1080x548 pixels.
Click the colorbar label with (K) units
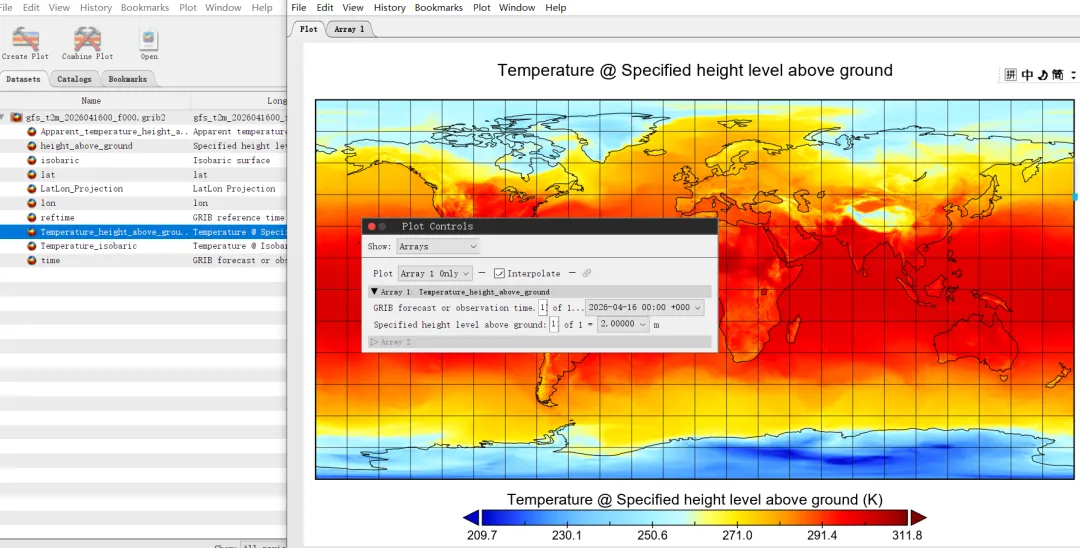(694, 499)
